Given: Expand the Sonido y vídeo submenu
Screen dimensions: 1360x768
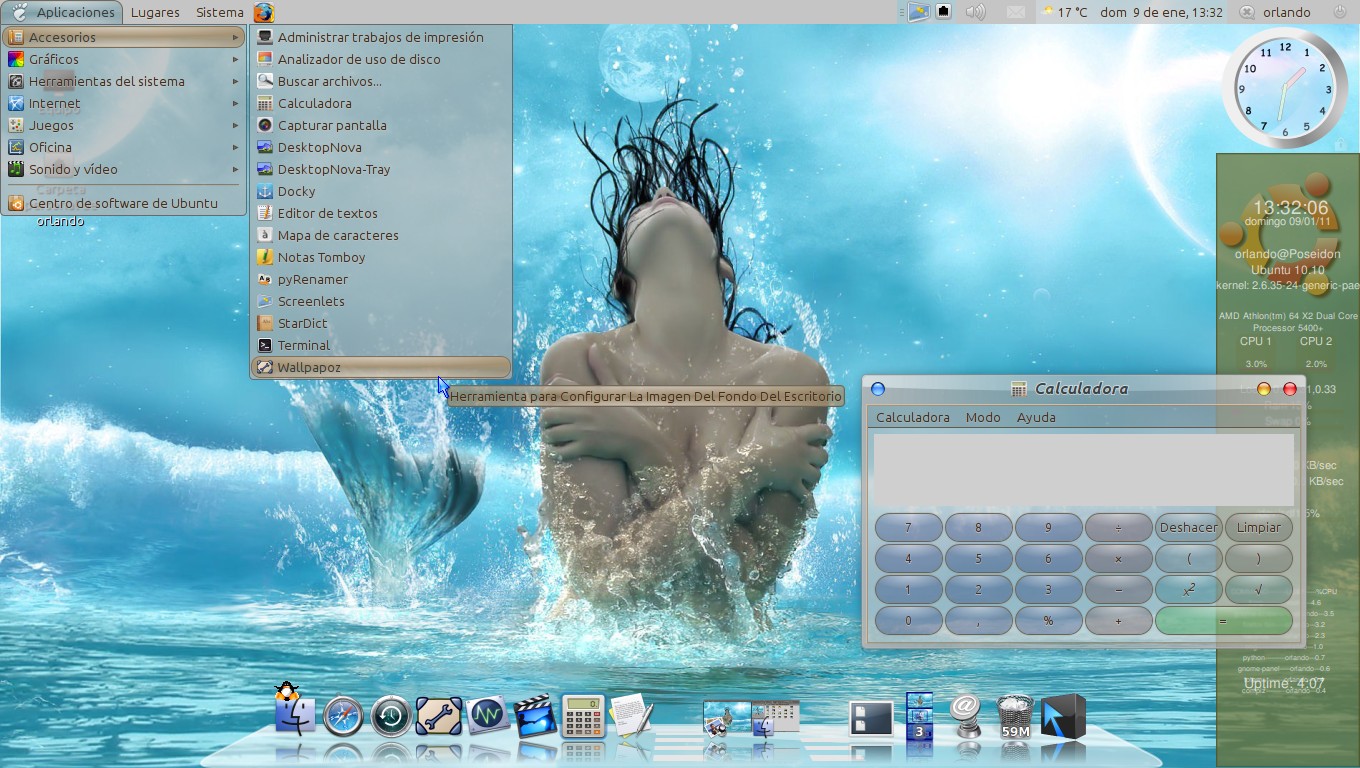Looking at the screenshot, I should point(124,169).
